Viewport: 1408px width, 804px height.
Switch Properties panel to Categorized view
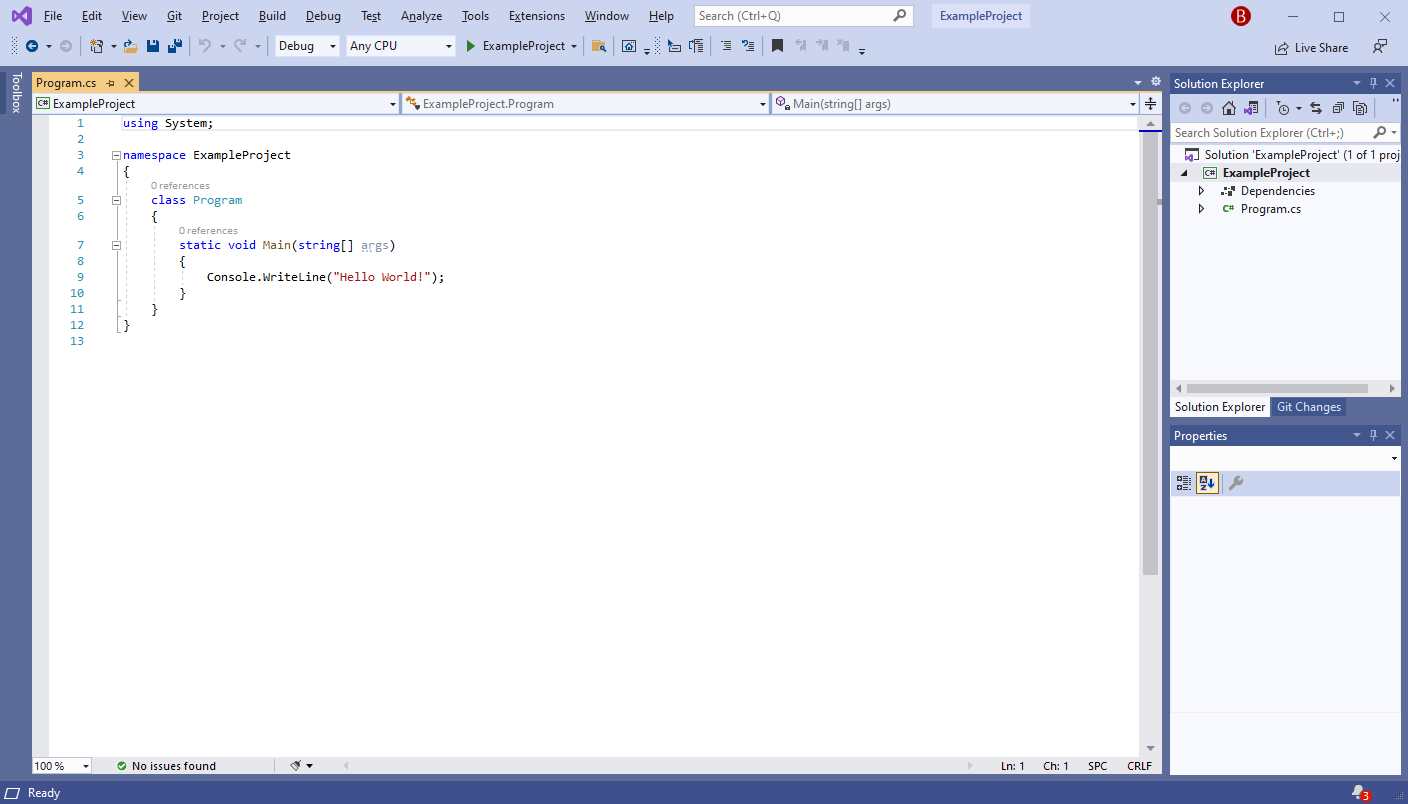click(x=1182, y=483)
